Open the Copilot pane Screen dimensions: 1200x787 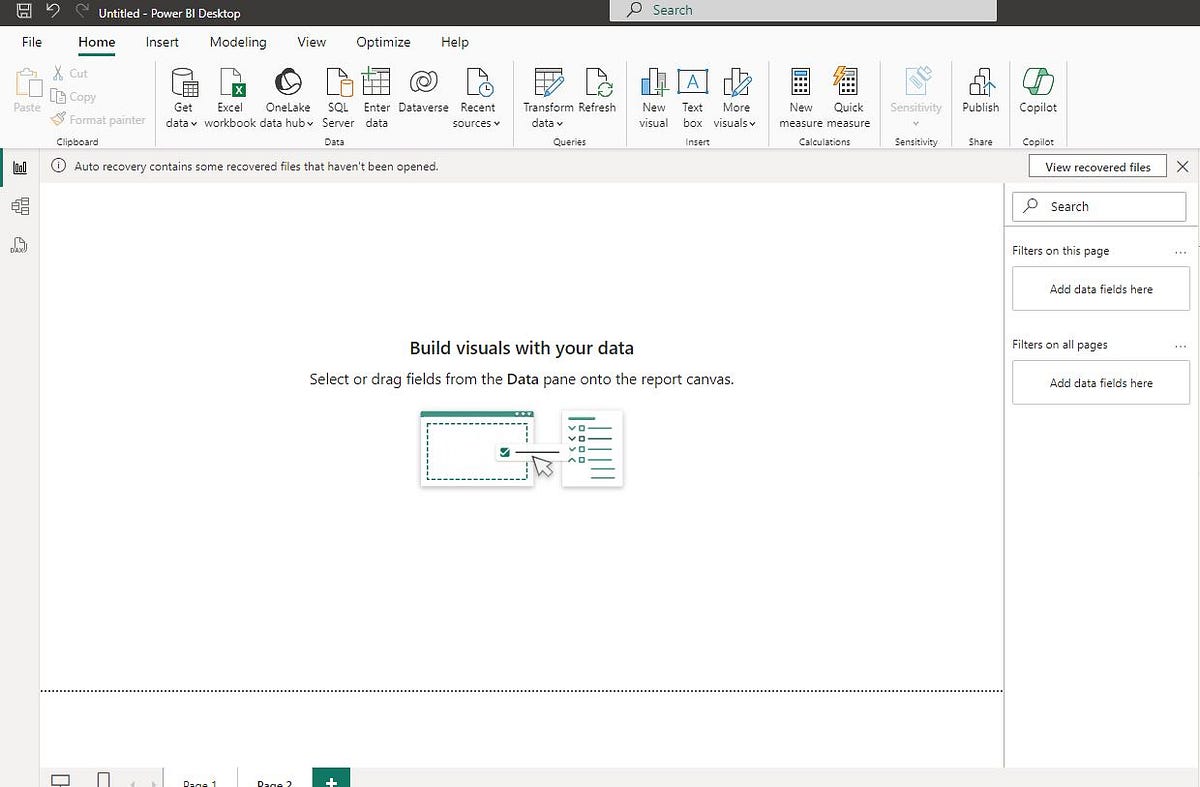(x=1038, y=92)
